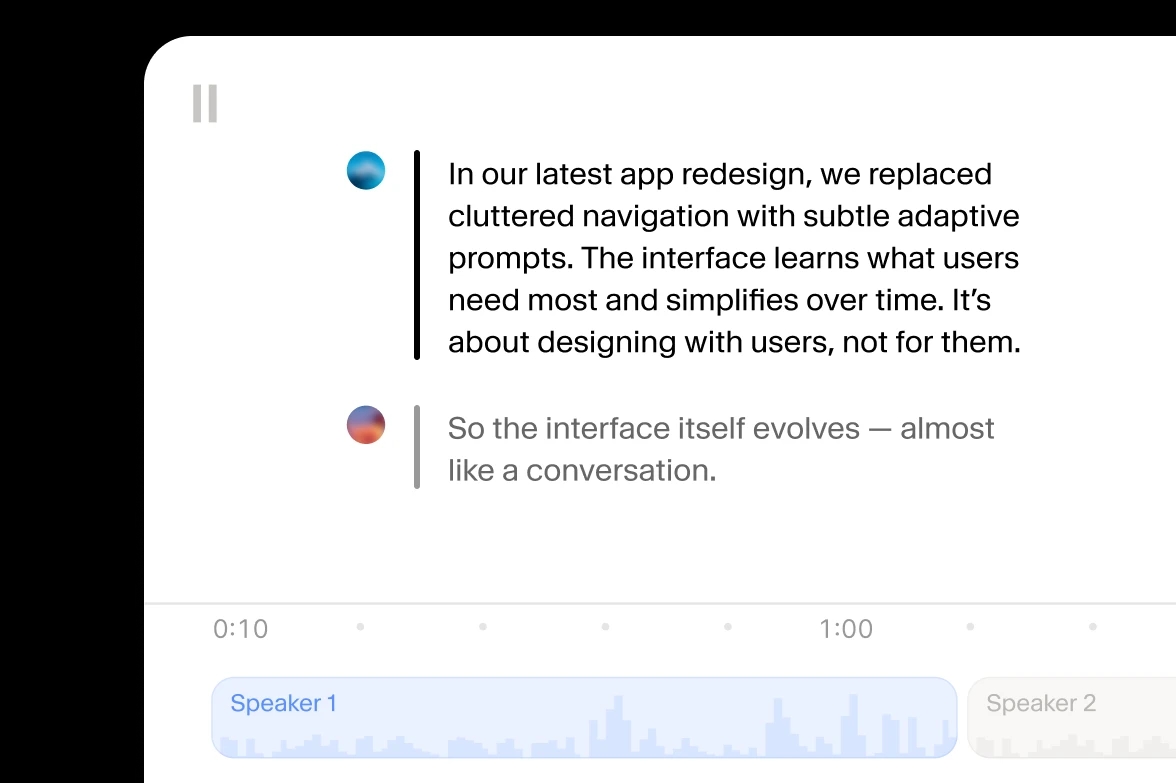Click the paragraph starting "In our latest app redesign"
1176x783 pixels.
tap(734, 258)
